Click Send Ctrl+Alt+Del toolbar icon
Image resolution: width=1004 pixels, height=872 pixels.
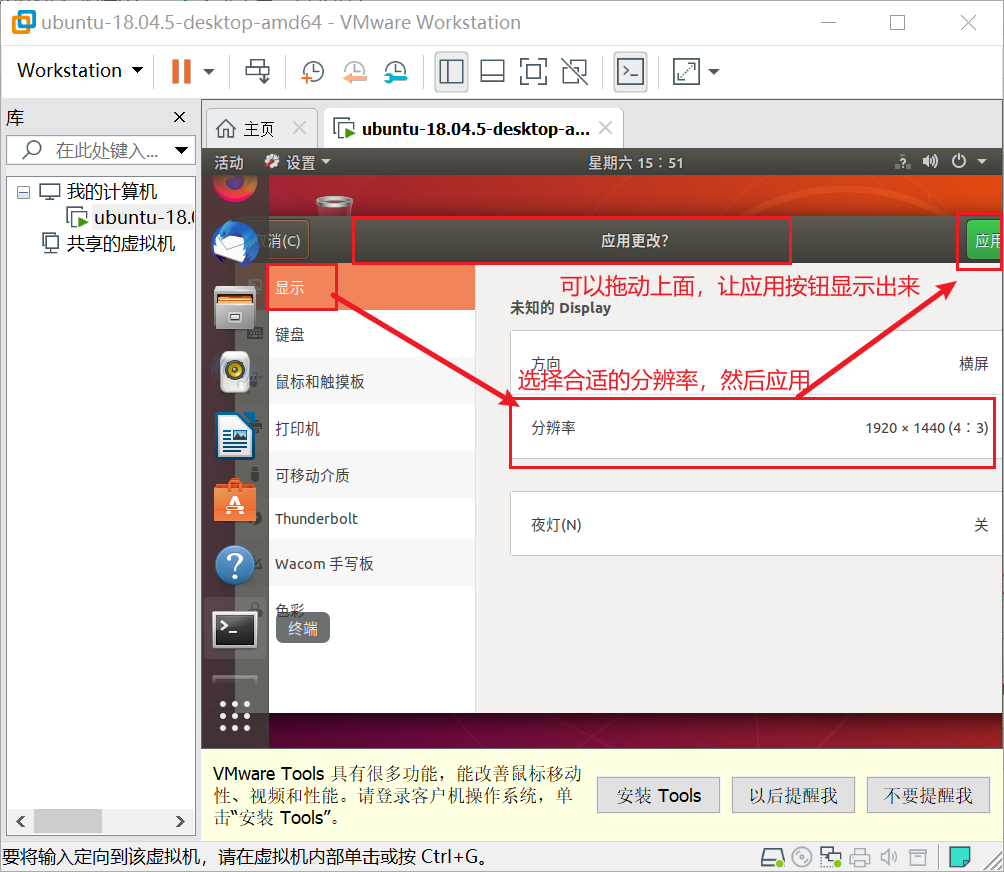[257, 71]
